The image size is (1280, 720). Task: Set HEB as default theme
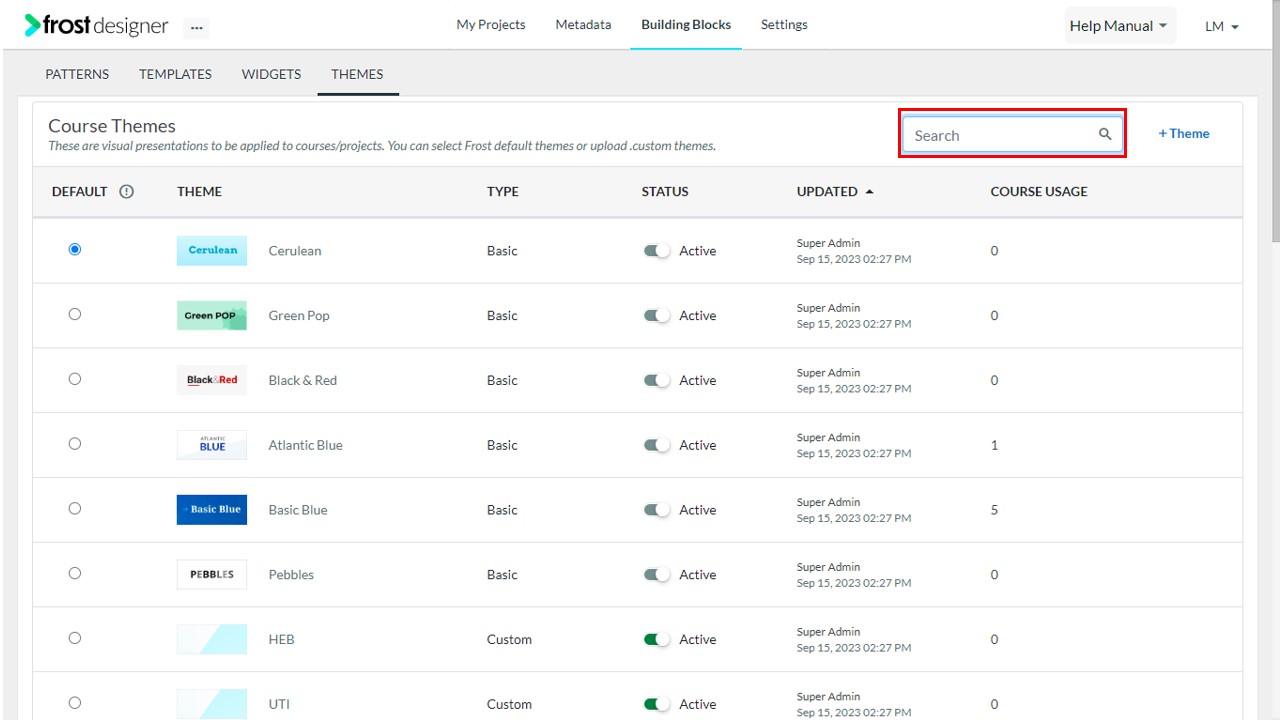click(x=75, y=638)
